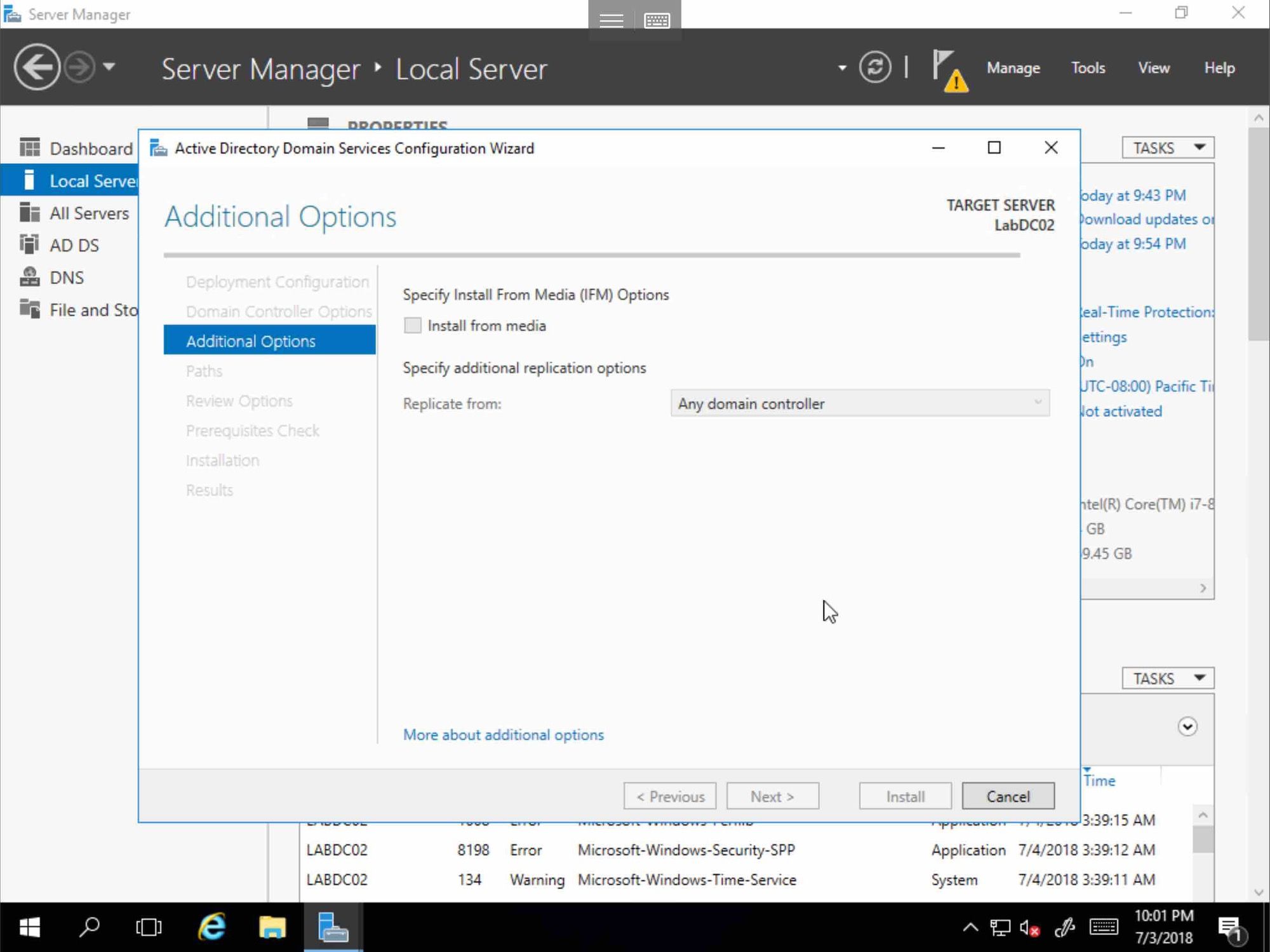Click the Local Server sidebar icon

tap(29, 180)
